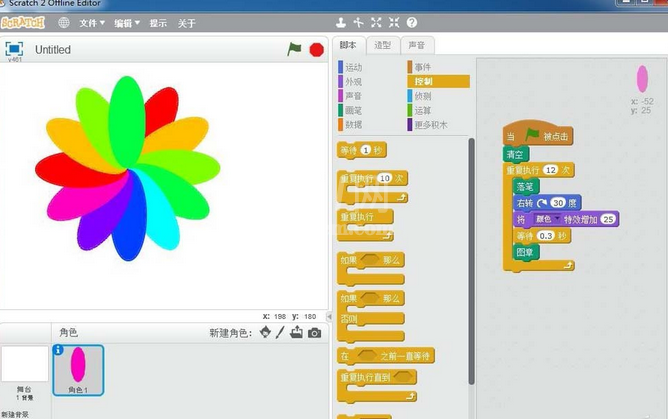The height and width of the screenshot is (419, 668).
Task: Select the 运算 block category
Action: coord(420,110)
